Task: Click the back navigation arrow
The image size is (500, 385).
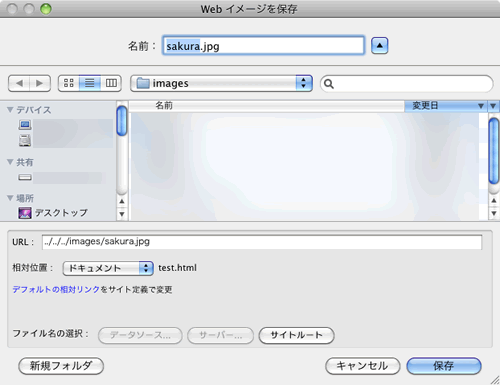Action: 19,83
